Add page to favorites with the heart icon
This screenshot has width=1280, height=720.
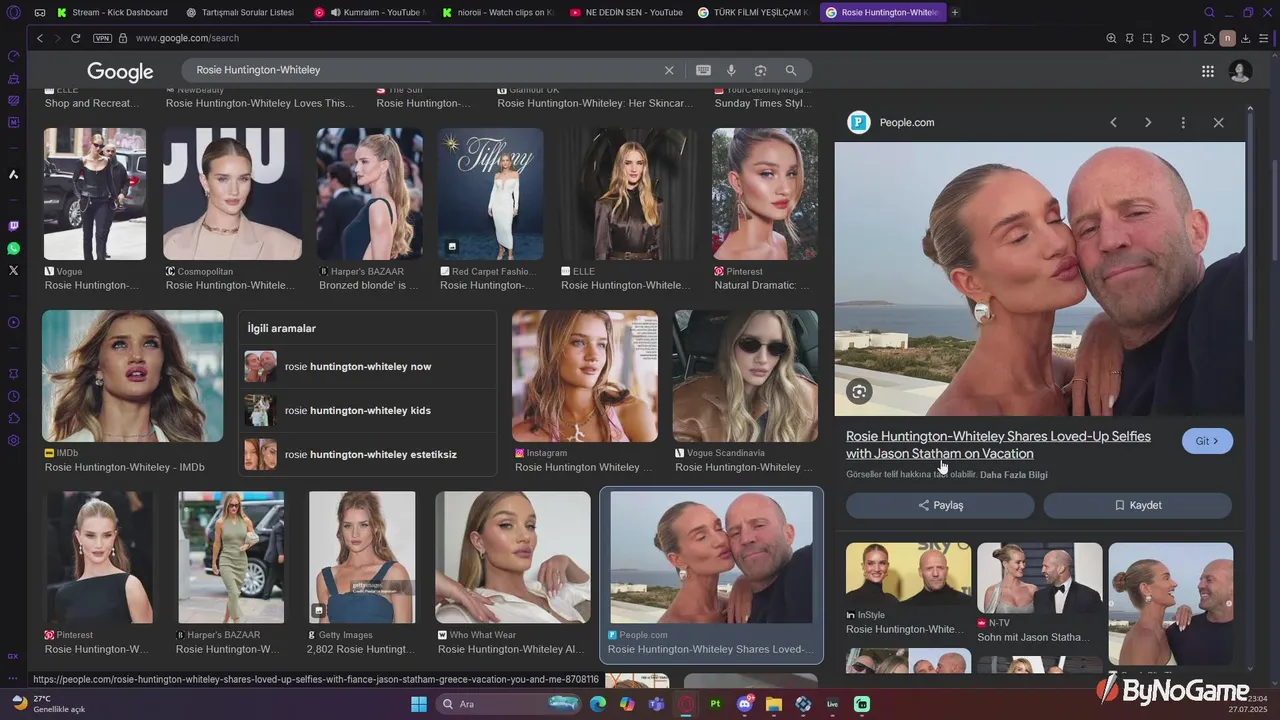(x=1184, y=38)
